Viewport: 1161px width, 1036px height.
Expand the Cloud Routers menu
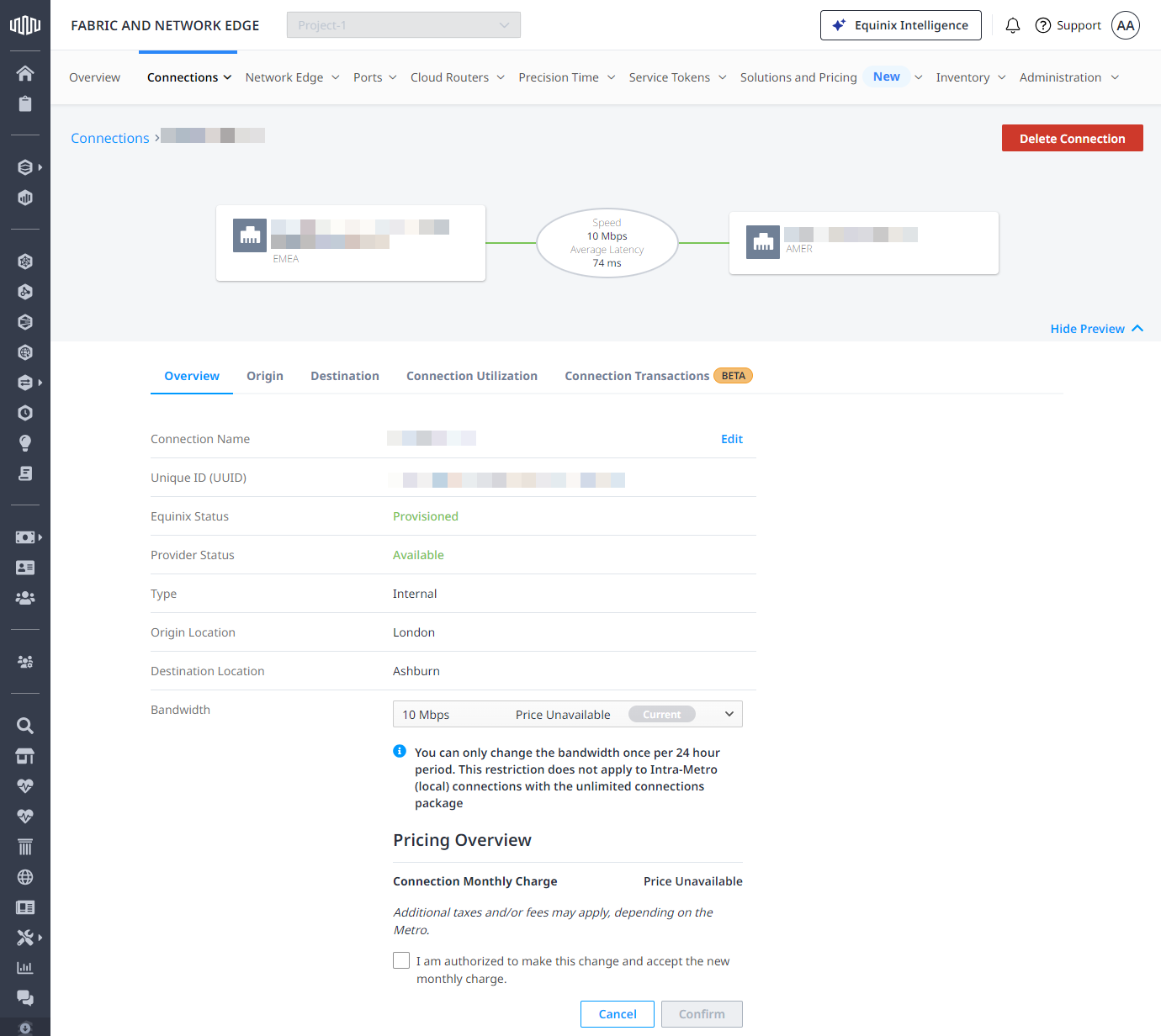tap(458, 77)
